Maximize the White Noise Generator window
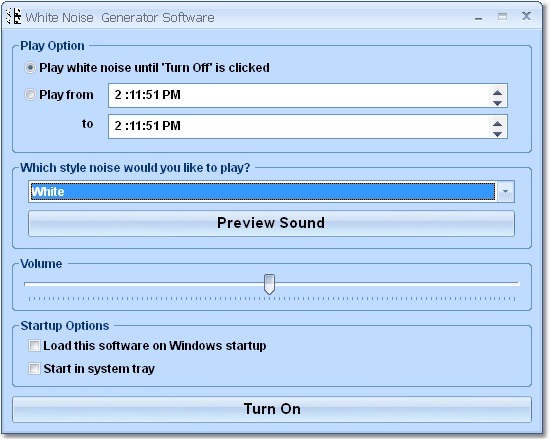 502,16
